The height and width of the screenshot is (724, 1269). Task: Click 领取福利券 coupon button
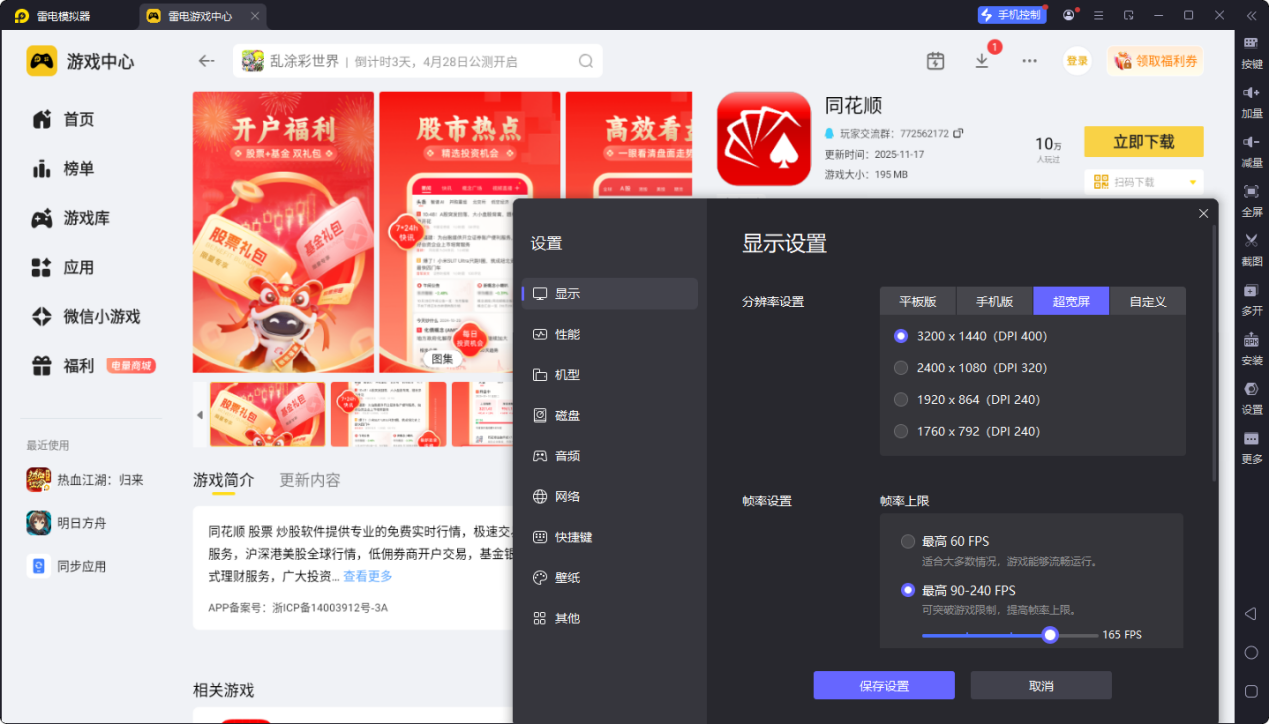coord(1155,61)
